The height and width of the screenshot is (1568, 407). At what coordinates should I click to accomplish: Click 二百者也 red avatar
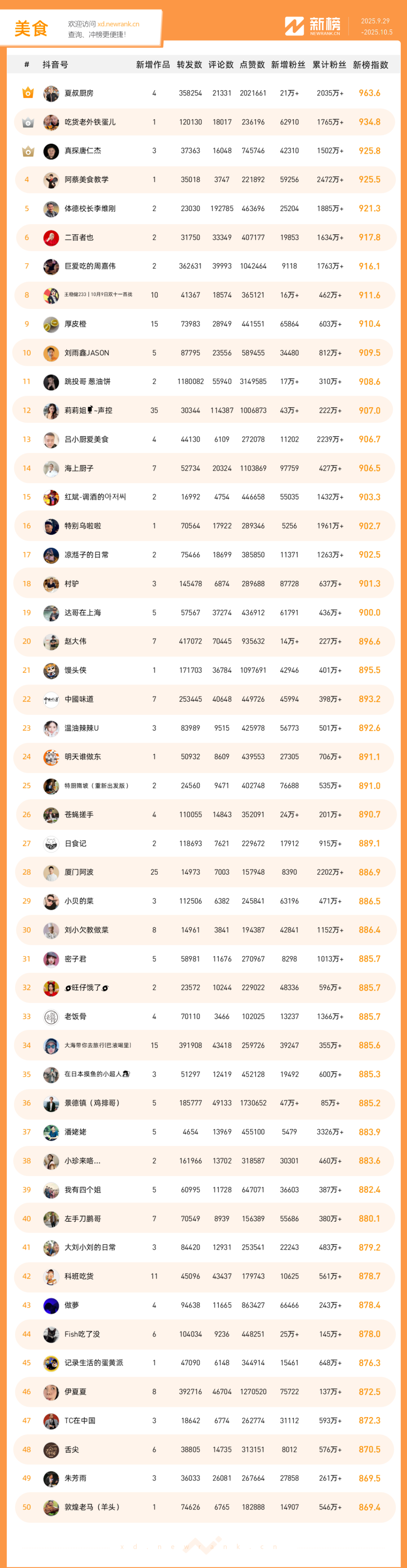(x=51, y=237)
